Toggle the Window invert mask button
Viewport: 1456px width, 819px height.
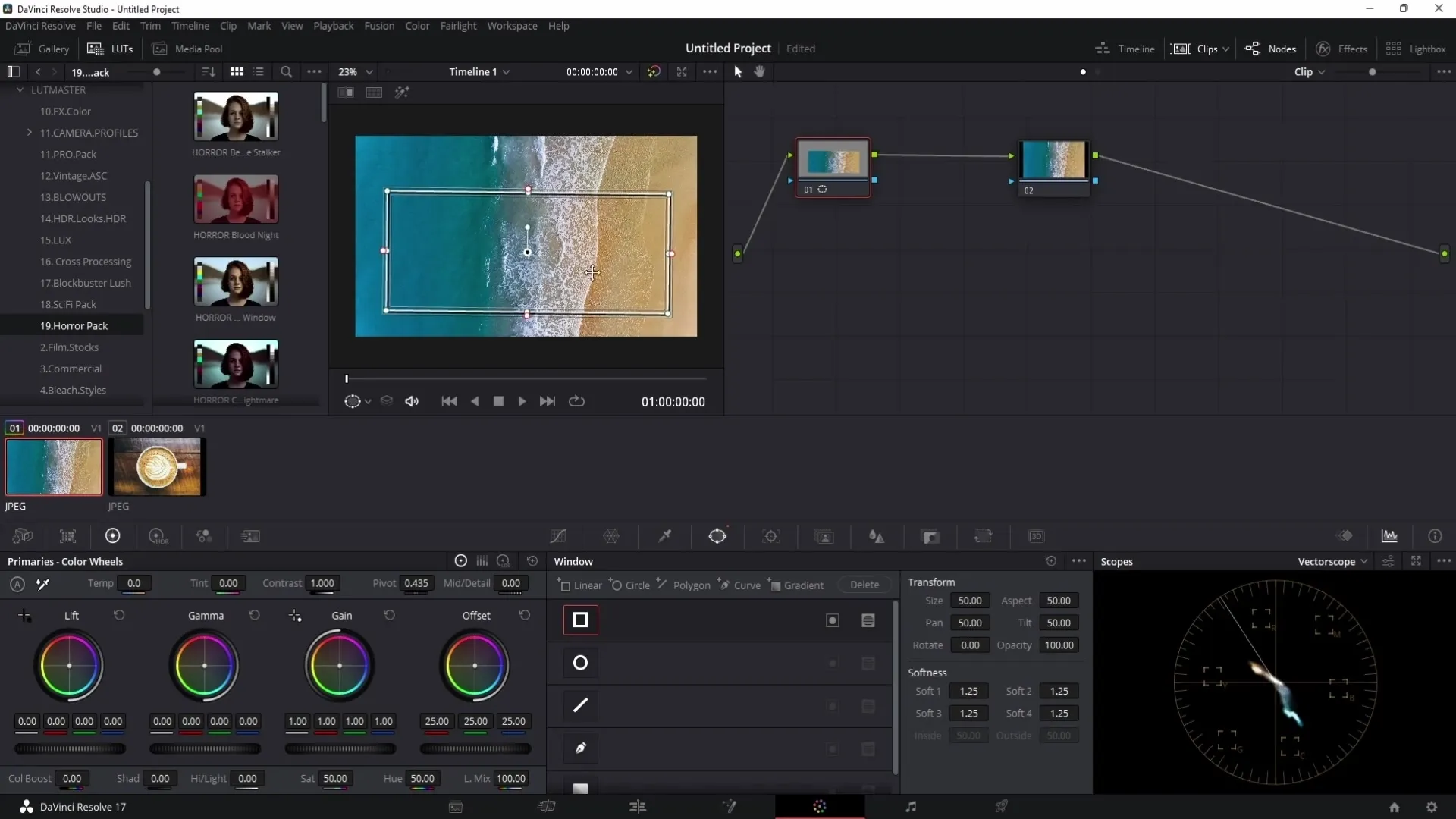click(833, 621)
